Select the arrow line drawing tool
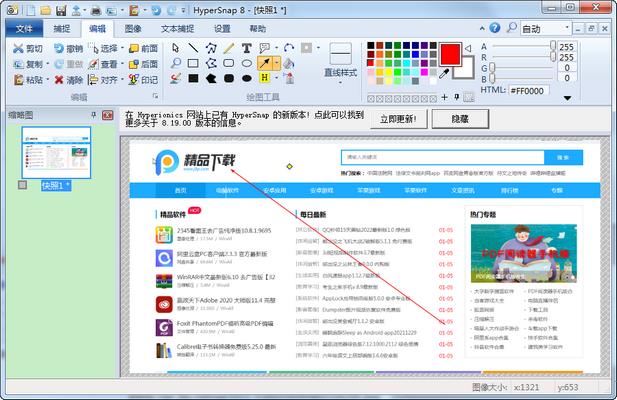Image resolution: width=617 pixels, height=400 pixels. [x=265, y=63]
